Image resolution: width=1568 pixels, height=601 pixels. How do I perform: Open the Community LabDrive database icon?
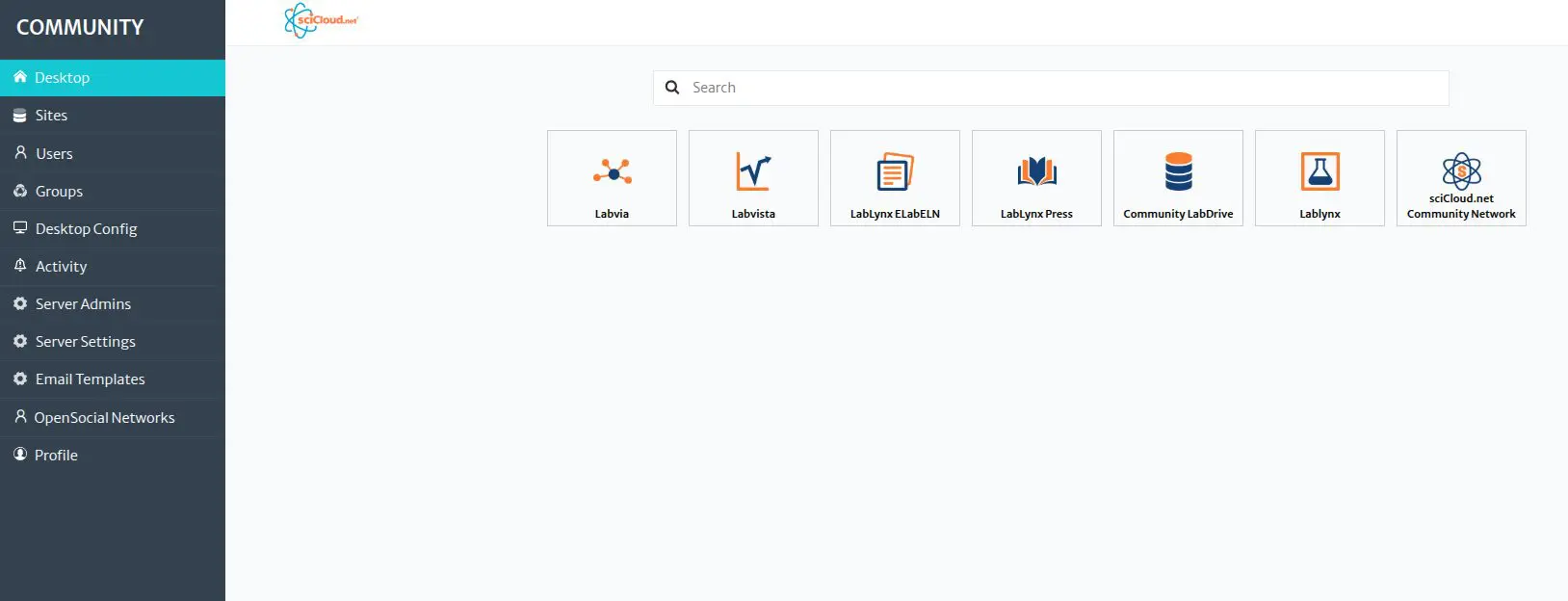click(x=1178, y=171)
